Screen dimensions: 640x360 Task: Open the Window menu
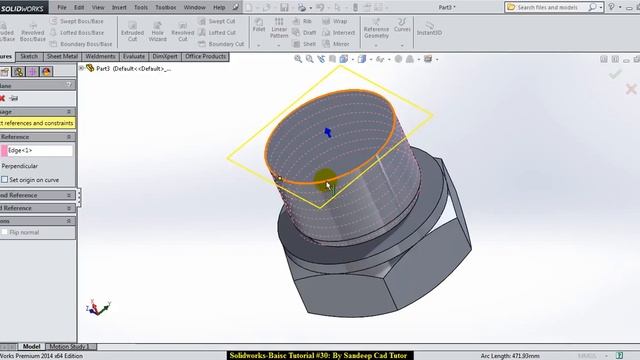tap(195, 7)
